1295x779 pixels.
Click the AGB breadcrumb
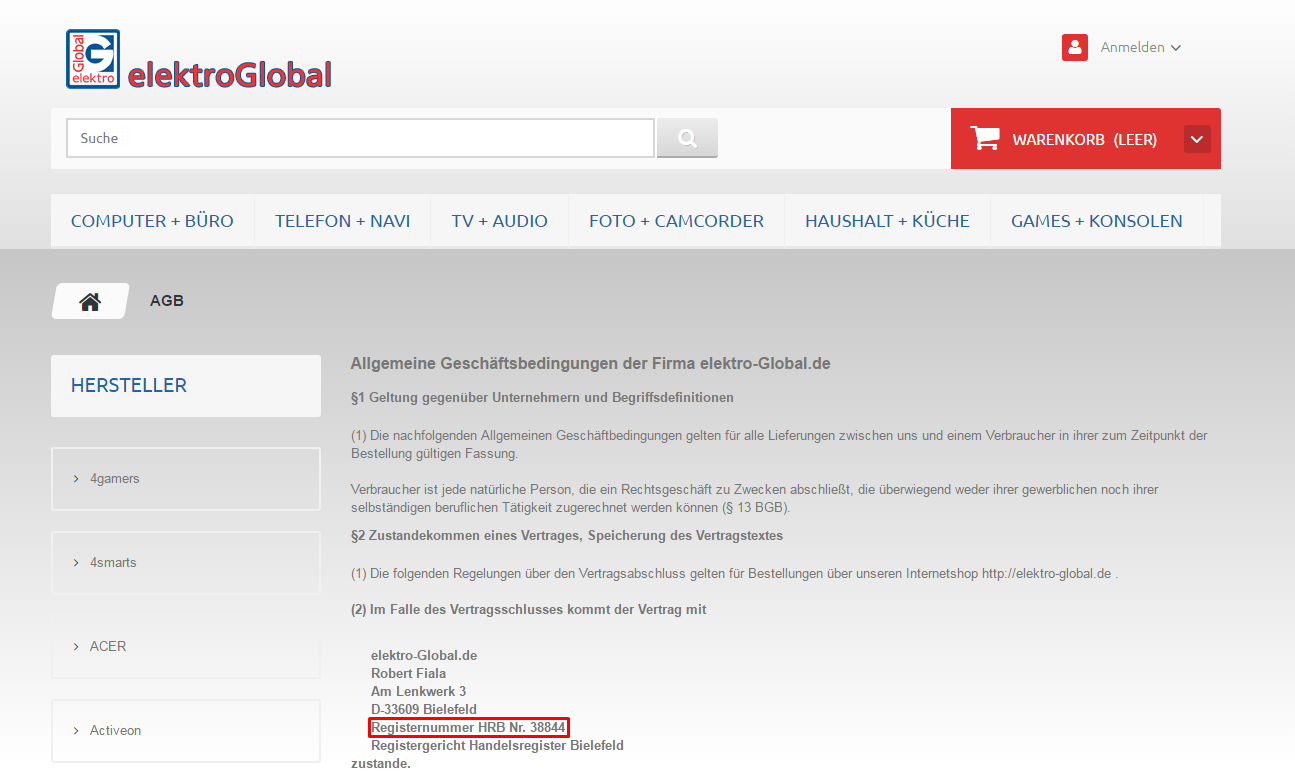(167, 301)
